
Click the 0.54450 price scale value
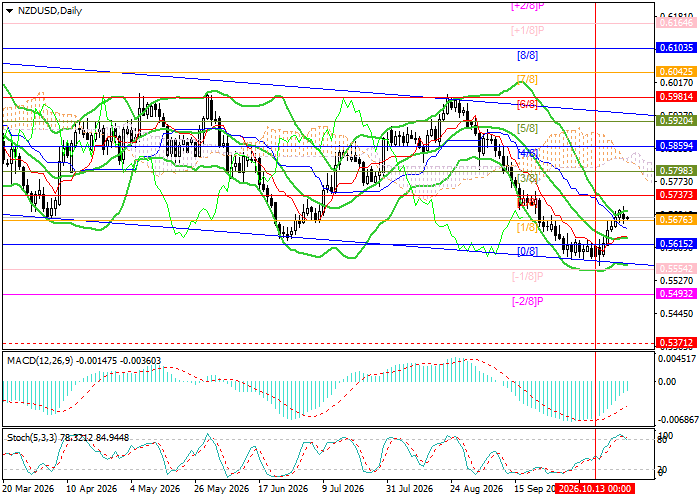click(x=677, y=314)
